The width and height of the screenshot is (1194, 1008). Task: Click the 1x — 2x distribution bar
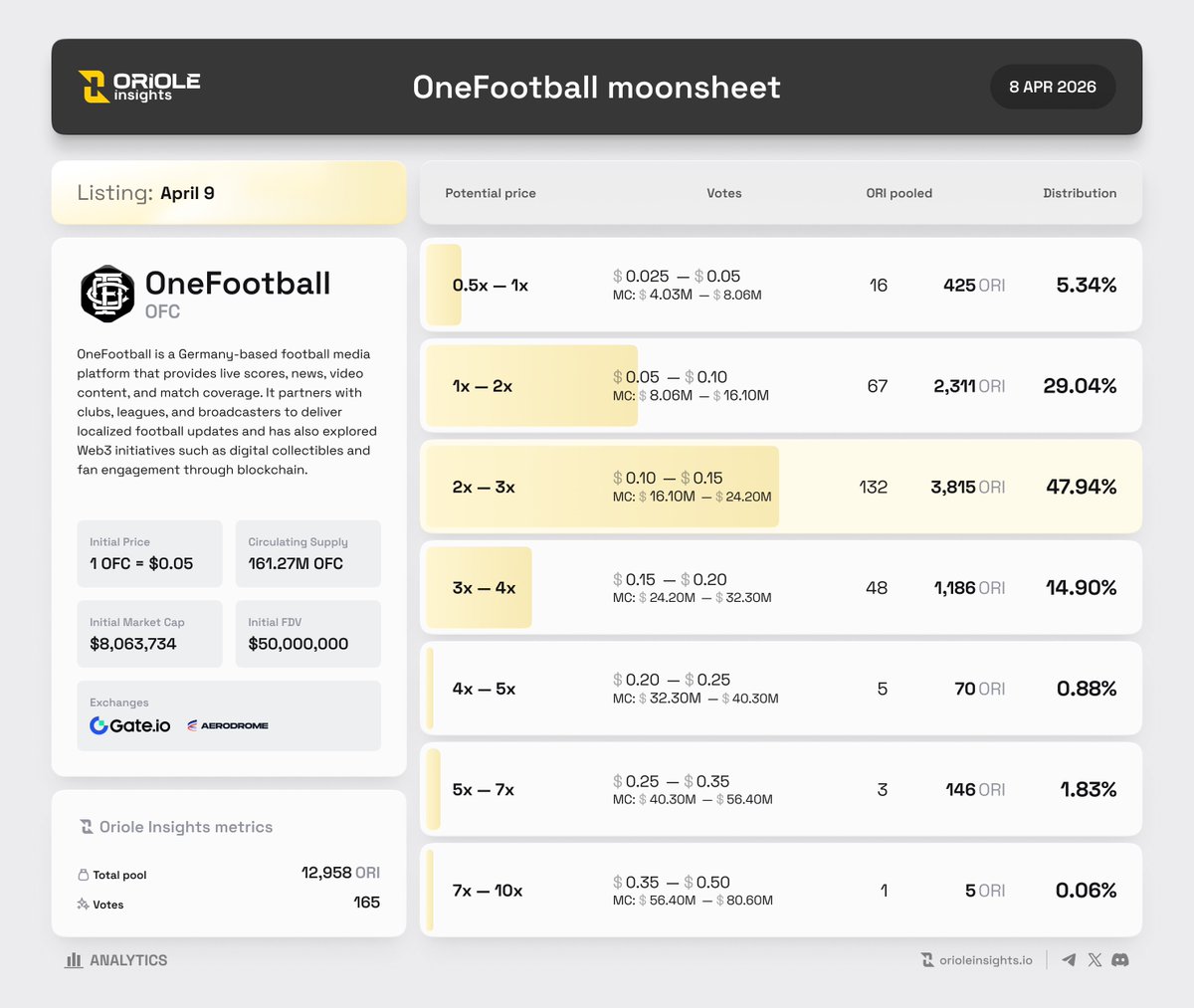pos(531,386)
